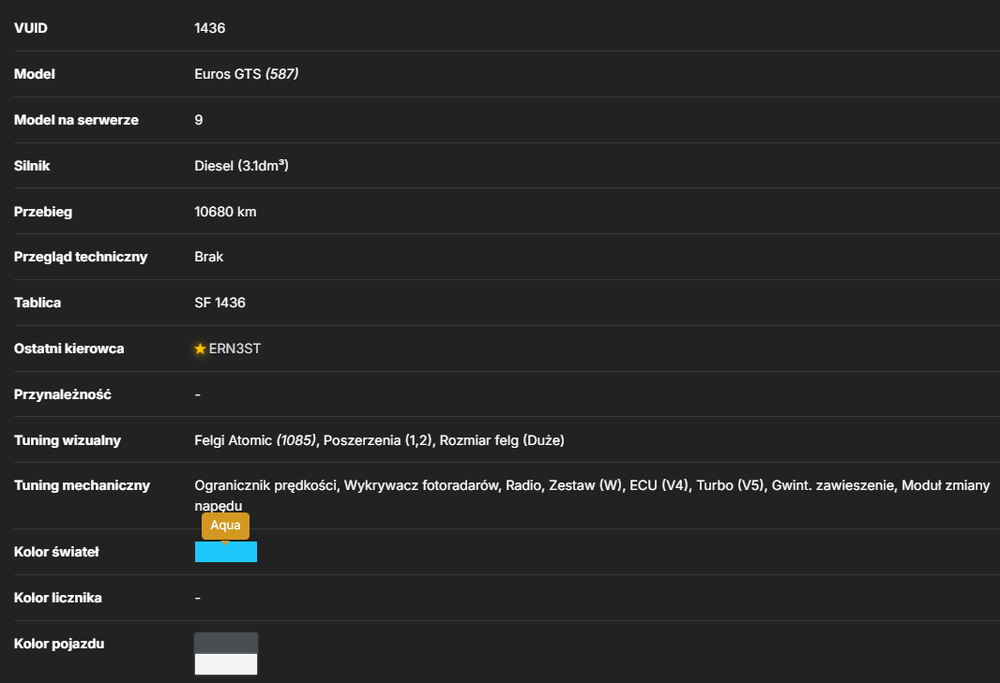Viewport: 1000px width, 683px height.
Task: Click the Kolor pojazdu row label
Action: click(x=59, y=644)
